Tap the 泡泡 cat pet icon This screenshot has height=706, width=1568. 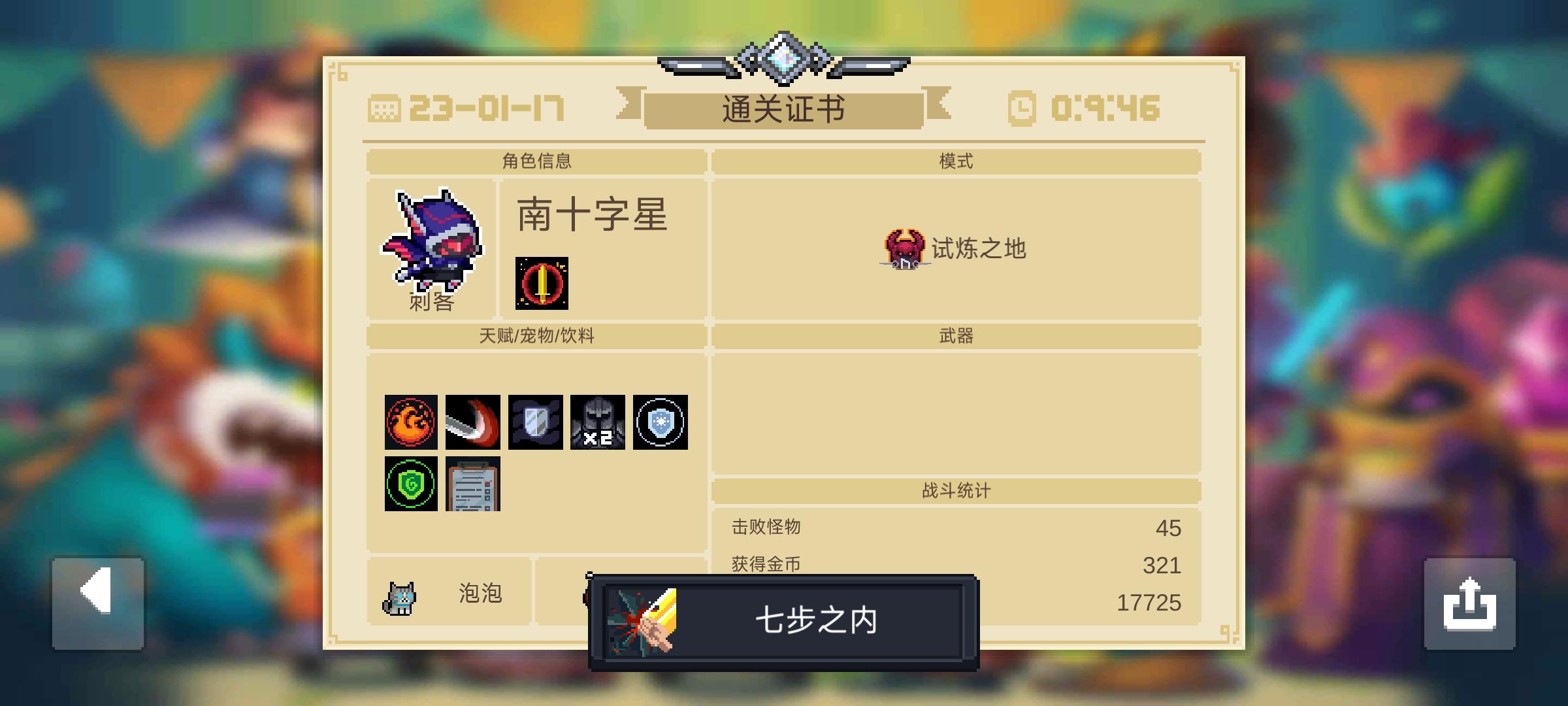[399, 598]
